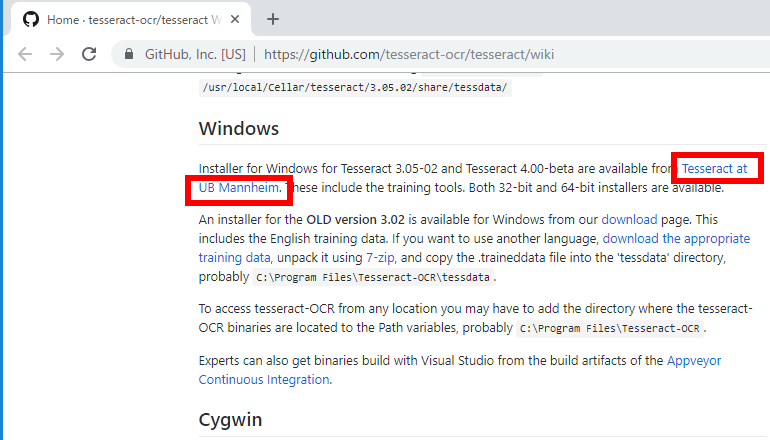Close the tesseract wiki tab
The image size is (770, 440).
(235, 19)
